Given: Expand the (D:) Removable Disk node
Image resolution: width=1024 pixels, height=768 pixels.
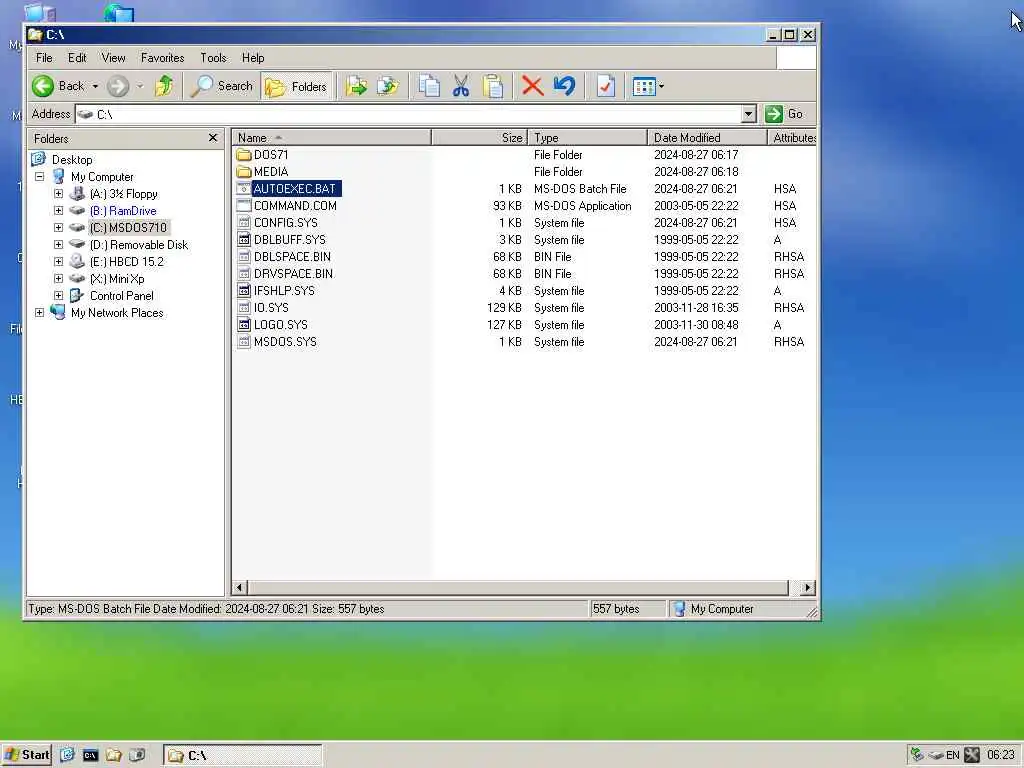Looking at the screenshot, I should (58, 245).
